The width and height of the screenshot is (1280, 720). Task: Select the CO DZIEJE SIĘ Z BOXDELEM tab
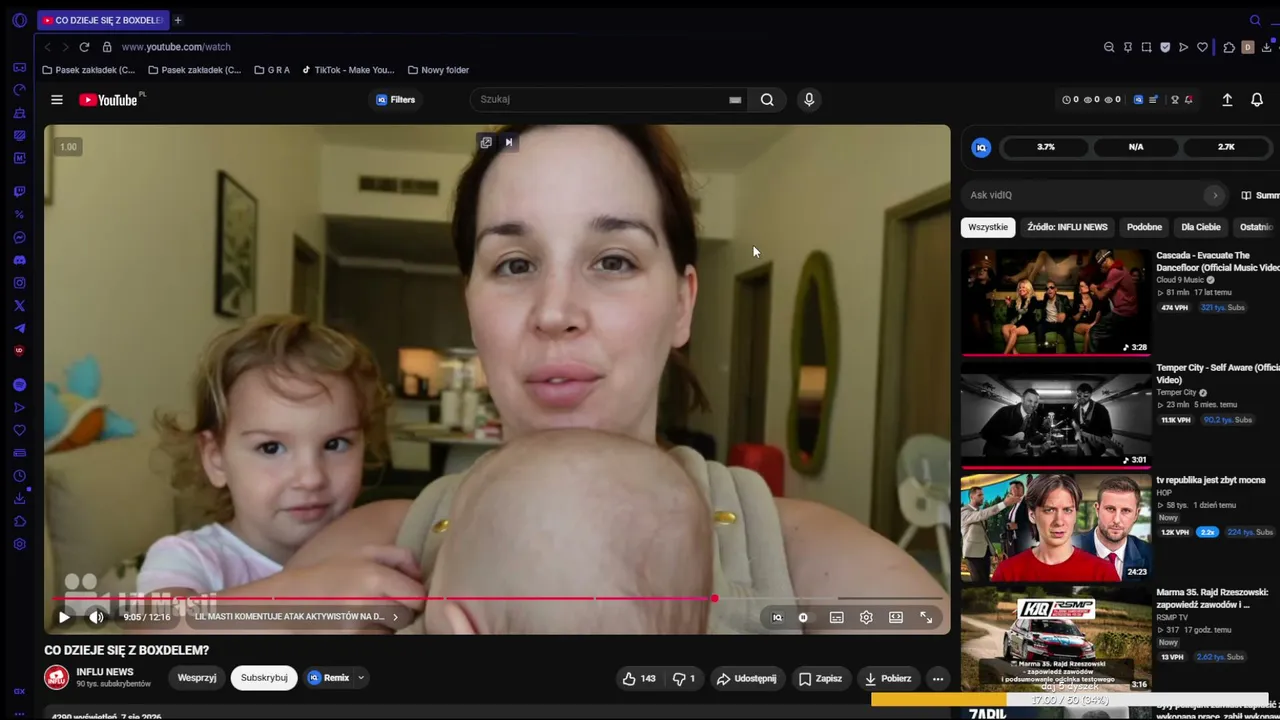point(104,20)
